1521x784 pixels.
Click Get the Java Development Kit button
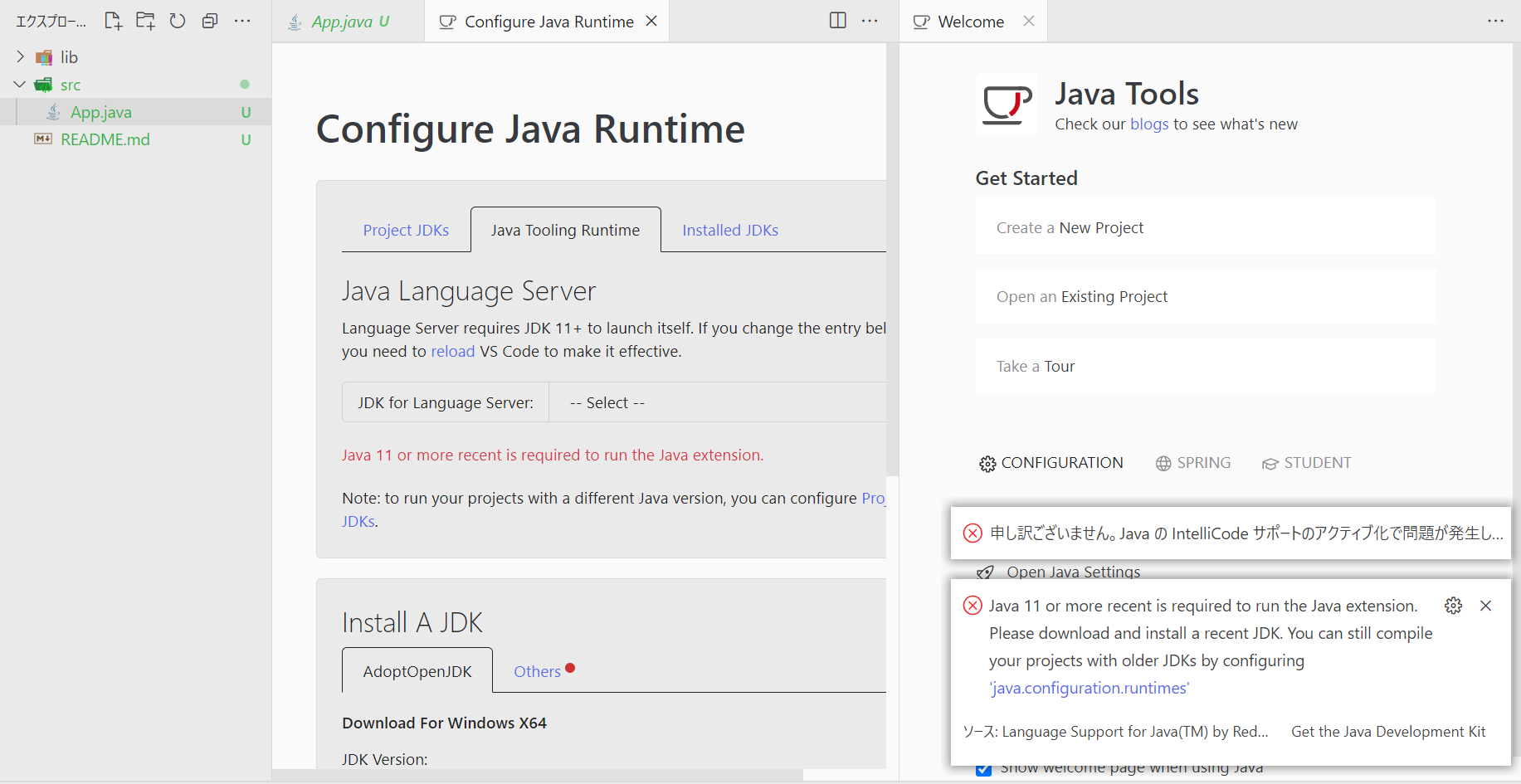point(1388,732)
